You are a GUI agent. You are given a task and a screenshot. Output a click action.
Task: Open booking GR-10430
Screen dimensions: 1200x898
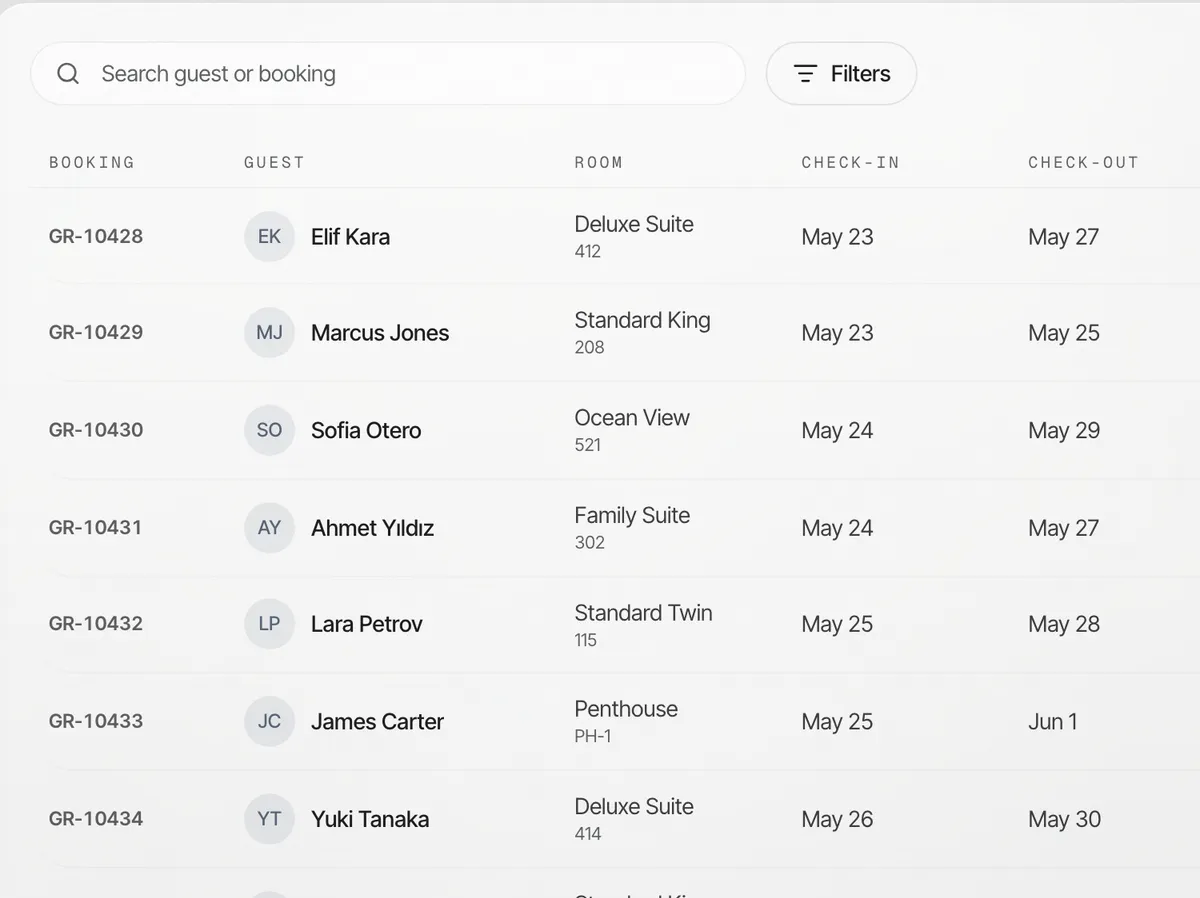pyautogui.click(x=96, y=430)
